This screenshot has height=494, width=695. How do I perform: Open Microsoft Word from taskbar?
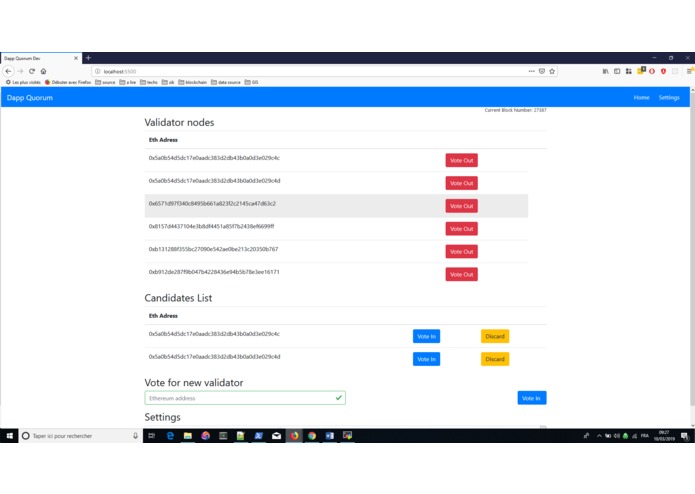point(329,436)
